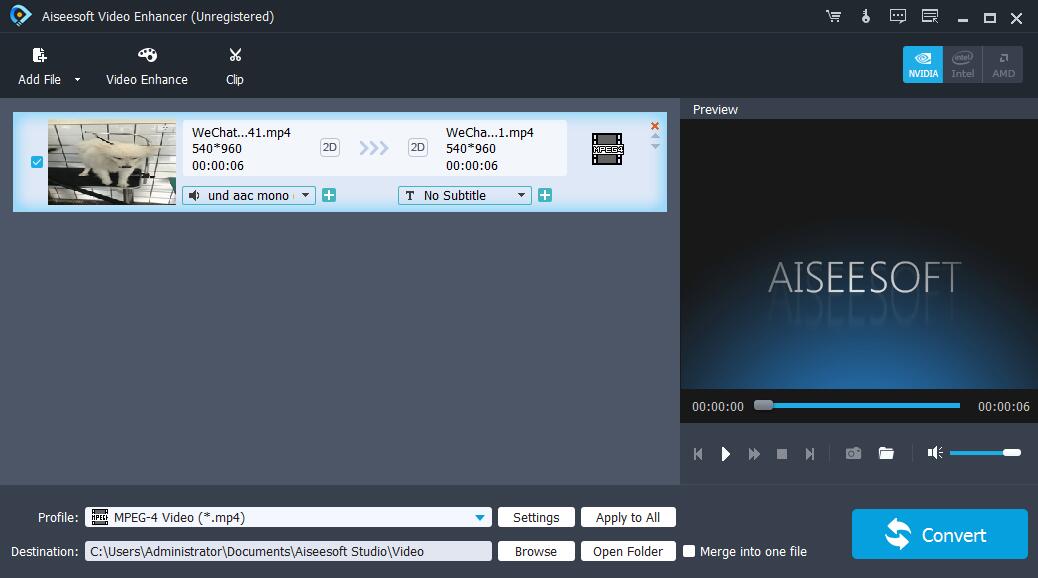1038x578 pixels.
Task: Uncheck the WeChat video file checkbox
Action: pyautogui.click(x=37, y=162)
